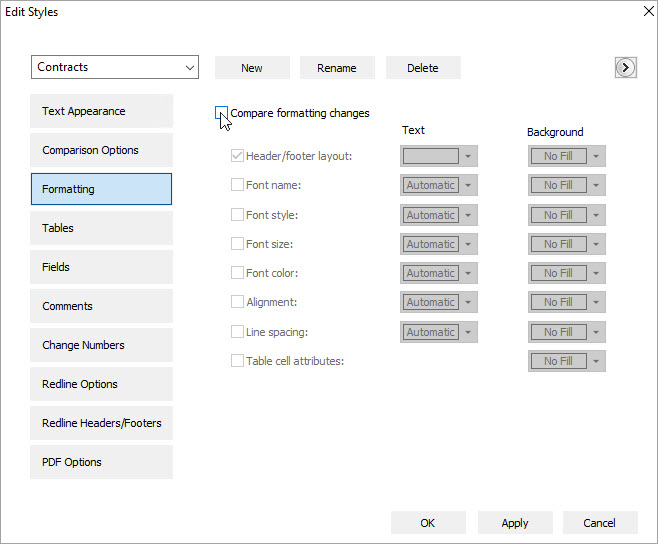Open Alignment text color dropdown arrow

tap(468, 302)
